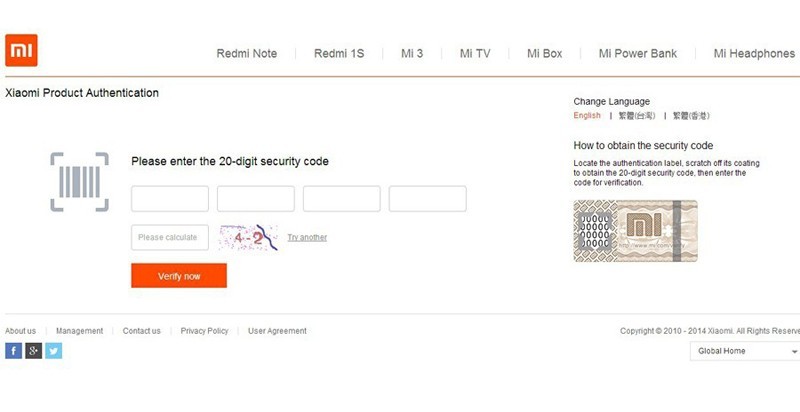
Task: Open the Twitter social icon
Action: pos(53,350)
